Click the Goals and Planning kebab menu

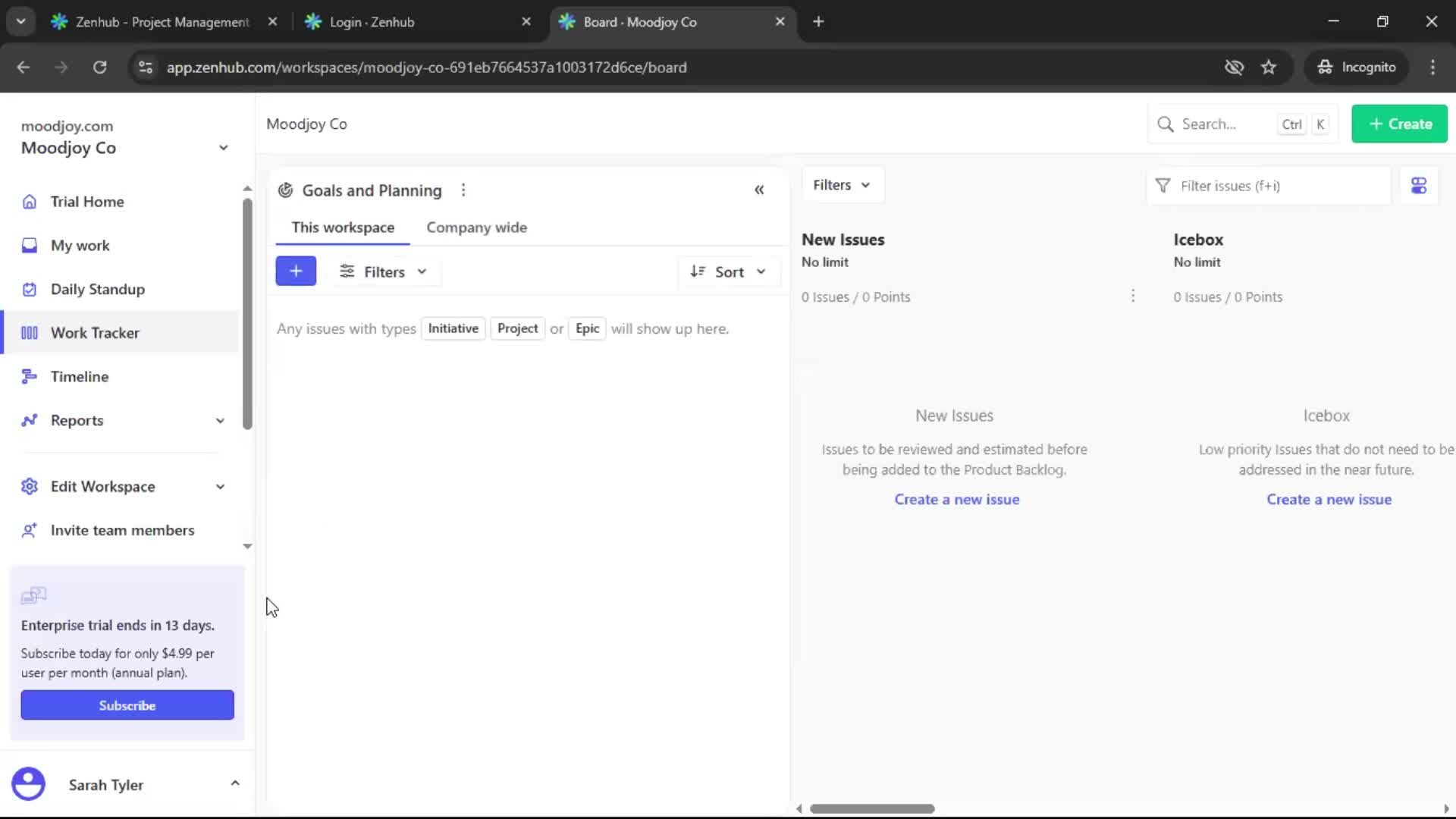pos(463,190)
